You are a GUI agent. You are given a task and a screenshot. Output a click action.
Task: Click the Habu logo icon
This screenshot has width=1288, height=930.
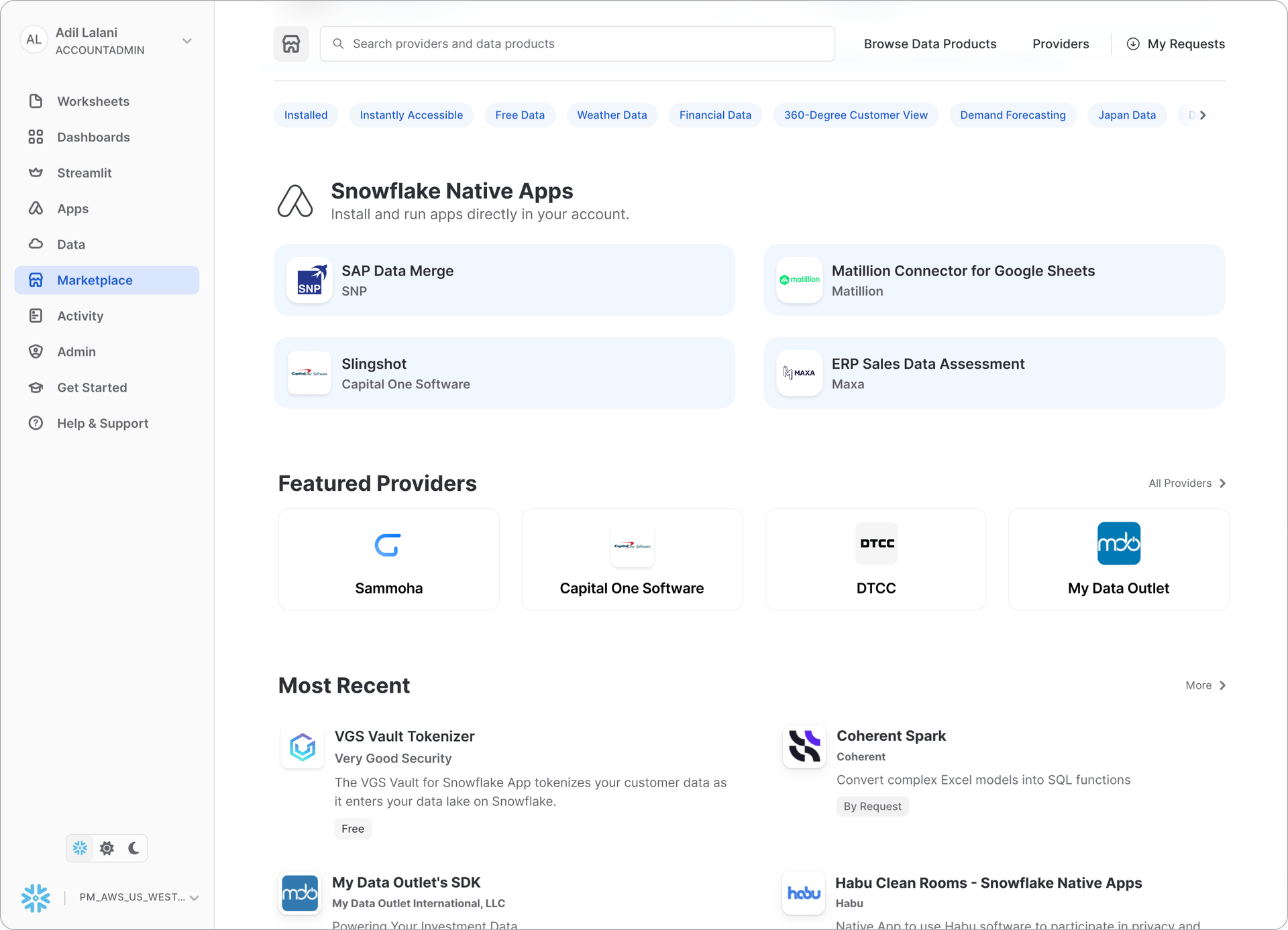804,893
